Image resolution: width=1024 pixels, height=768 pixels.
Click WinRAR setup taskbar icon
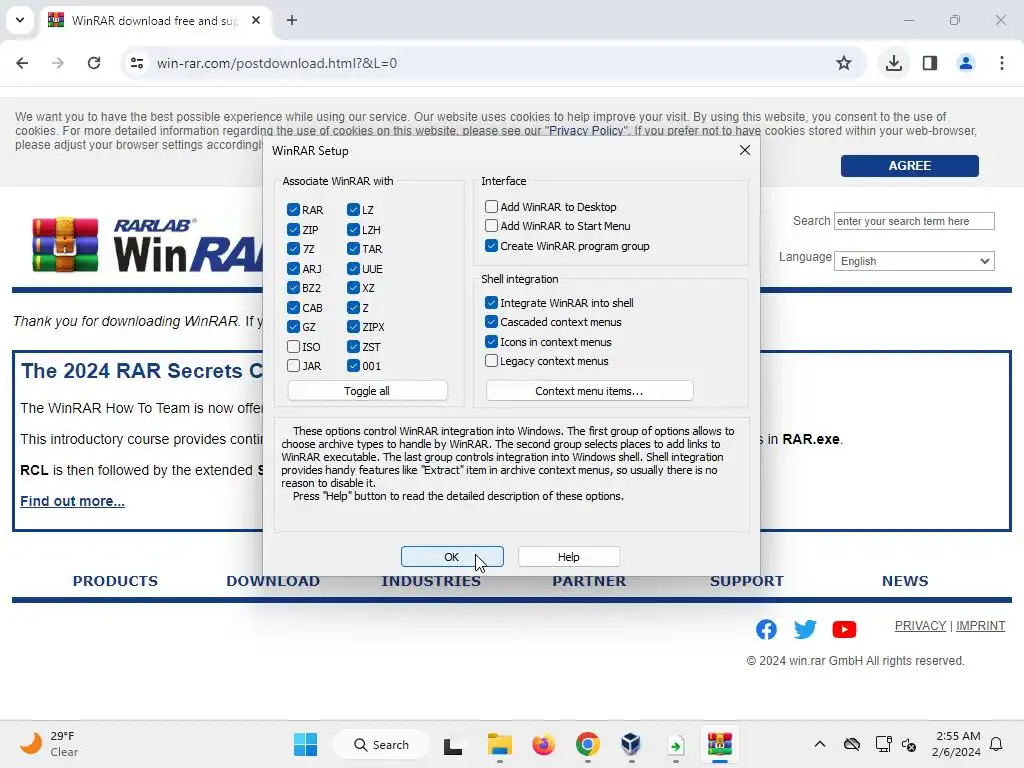coord(720,744)
